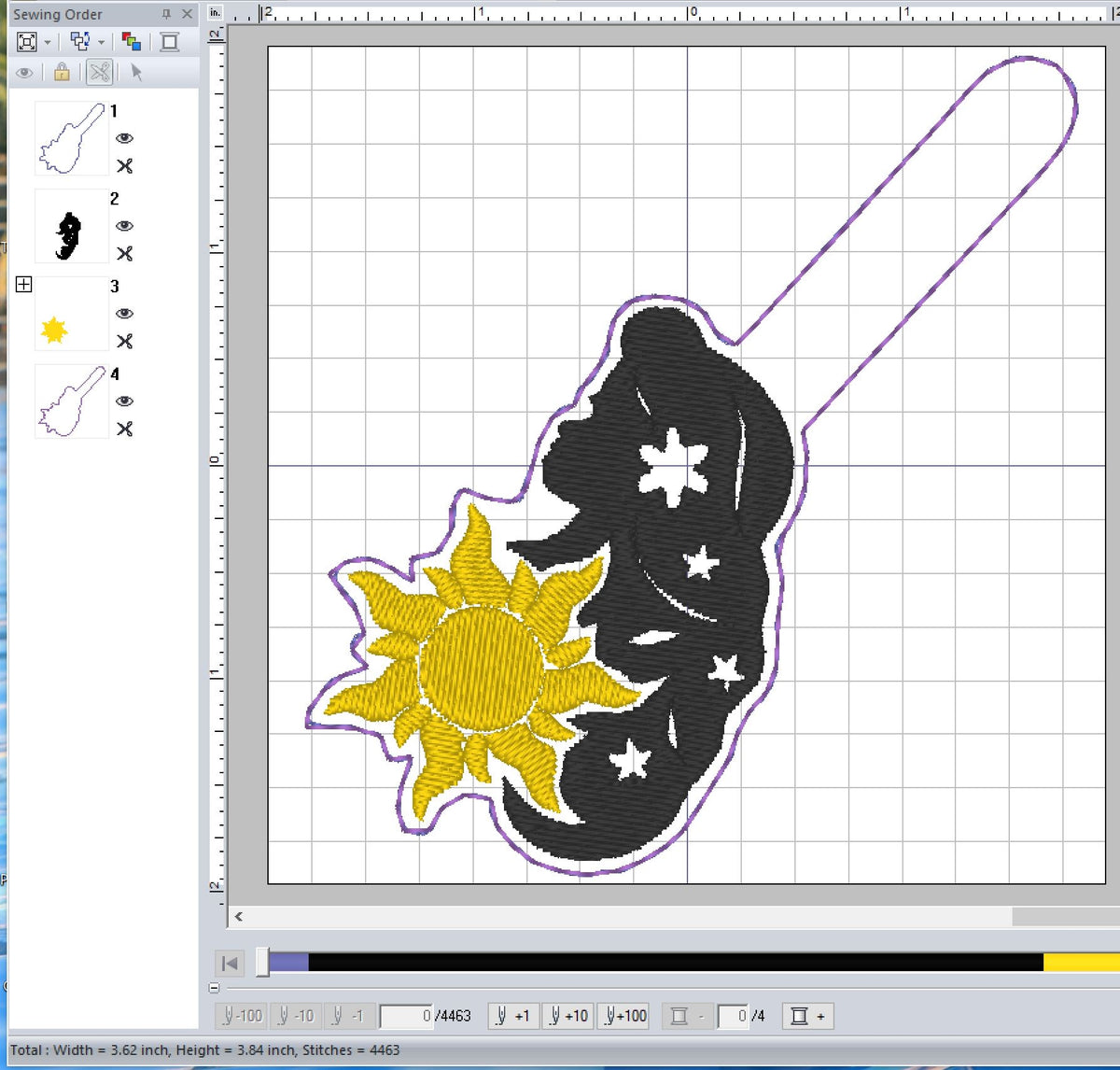1120x1070 pixels.
Task: Click the pin icon on the Sewing Order panel
Action: 165,14
